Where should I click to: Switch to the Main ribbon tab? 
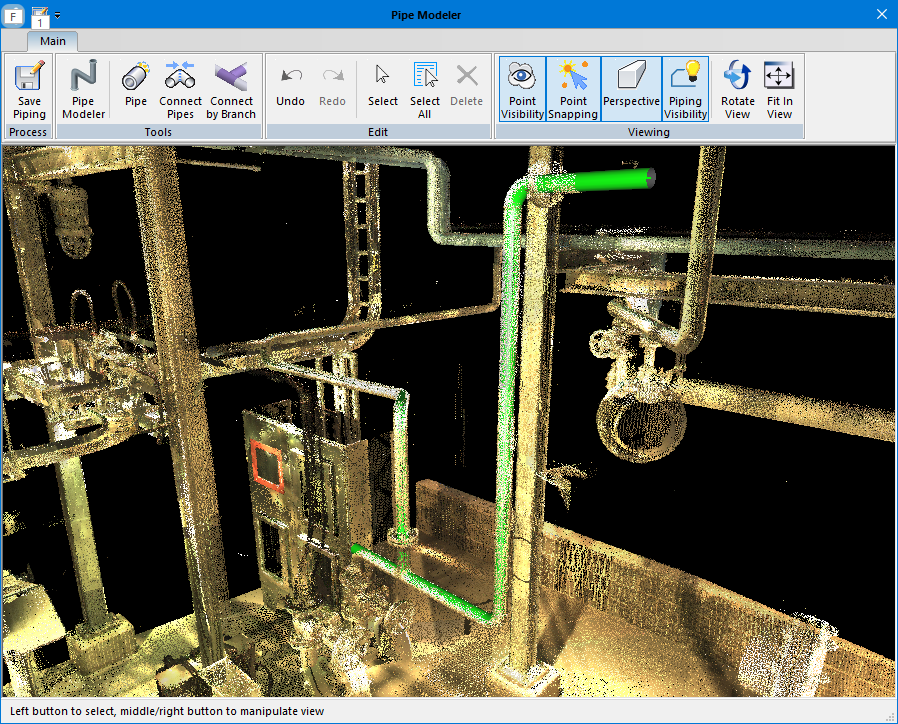tap(53, 41)
